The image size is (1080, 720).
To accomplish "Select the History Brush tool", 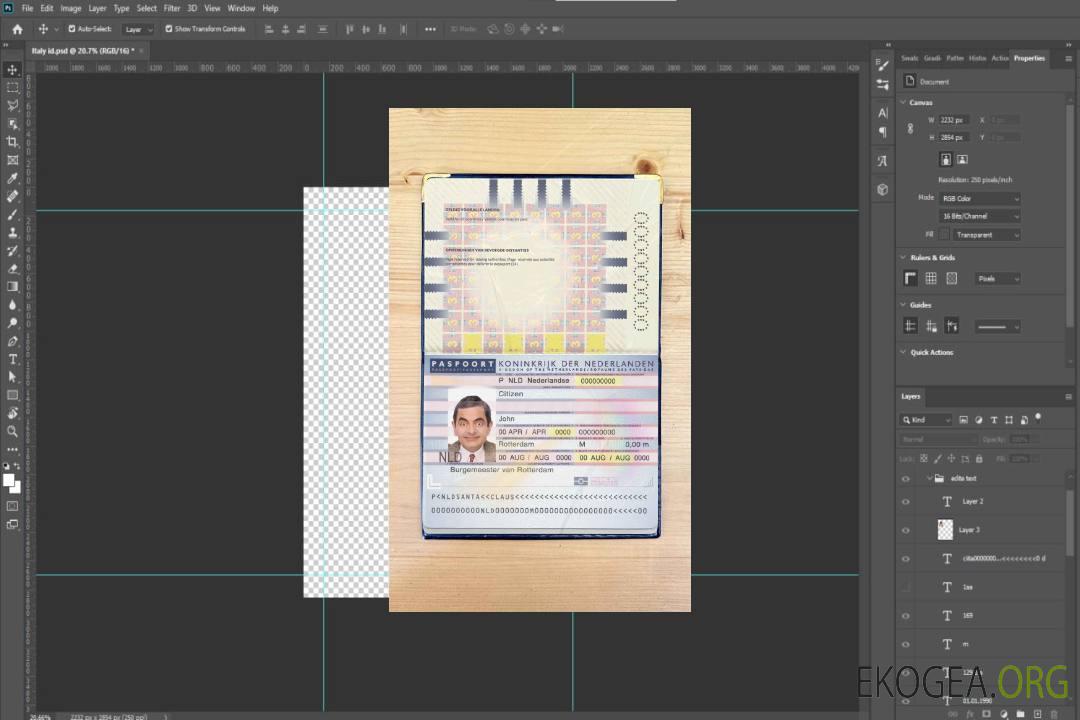I will [12, 250].
